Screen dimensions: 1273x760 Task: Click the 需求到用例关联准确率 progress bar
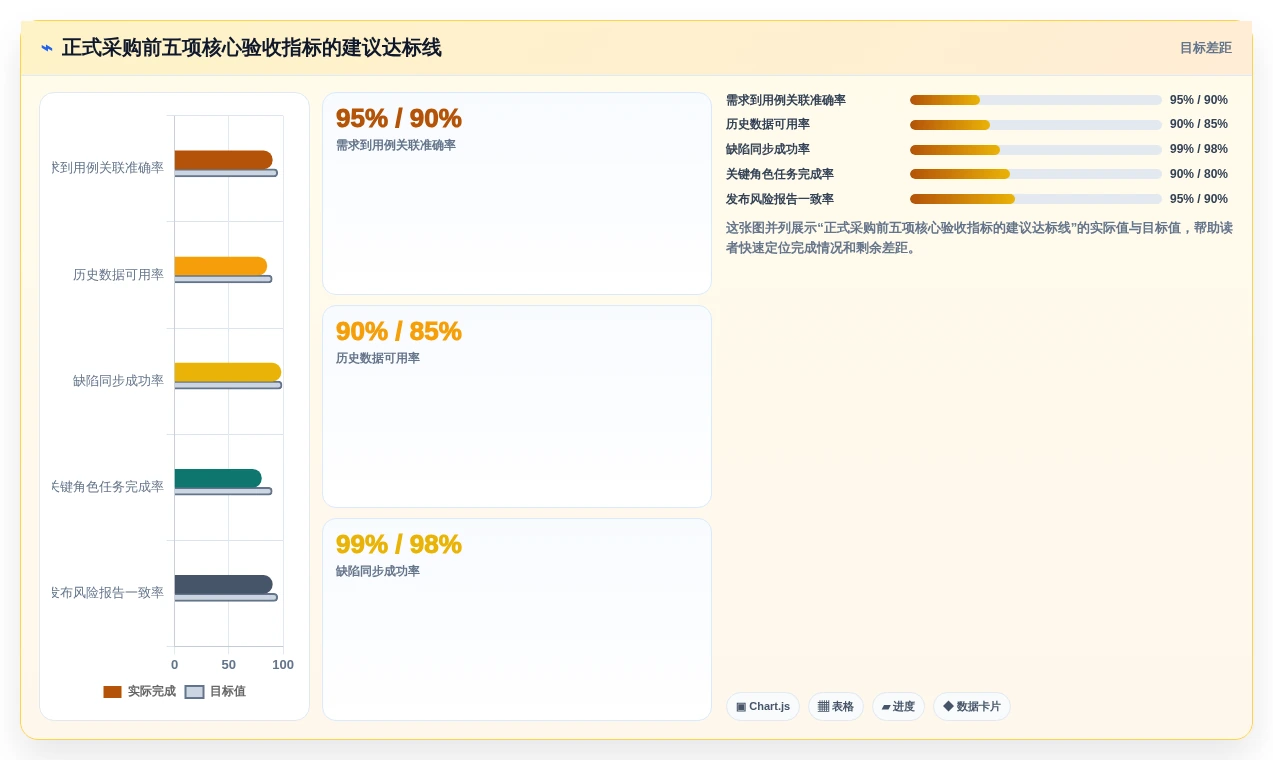tap(1036, 100)
